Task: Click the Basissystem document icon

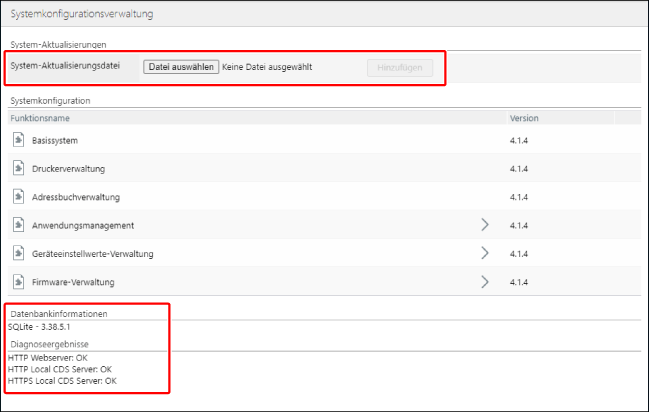Action: (x=19, y=140)
